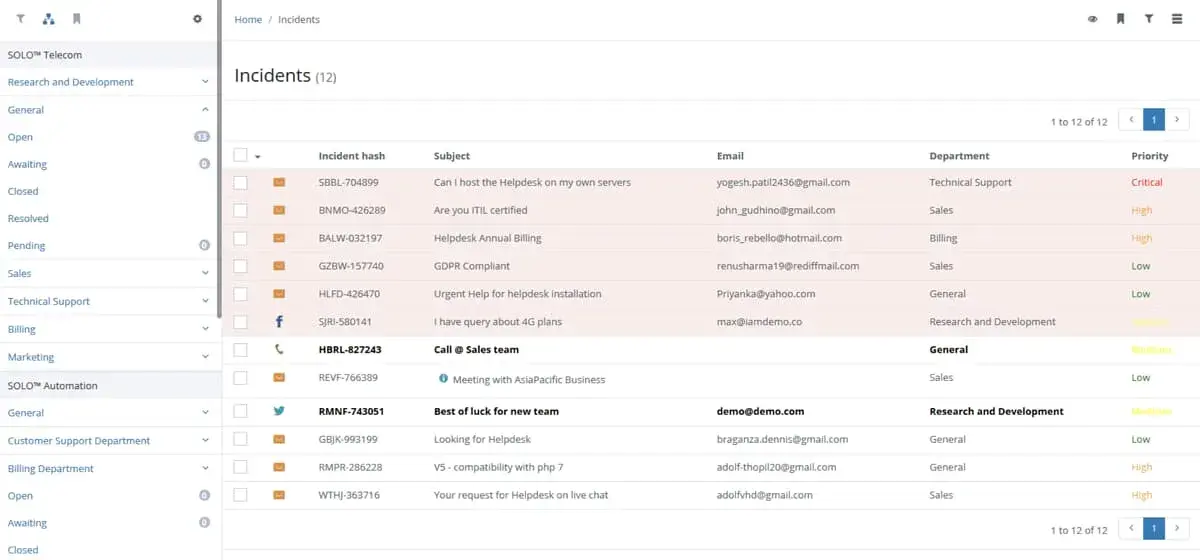
Task: Go to Home in the breadcrumb
Action: pos(248,20)
